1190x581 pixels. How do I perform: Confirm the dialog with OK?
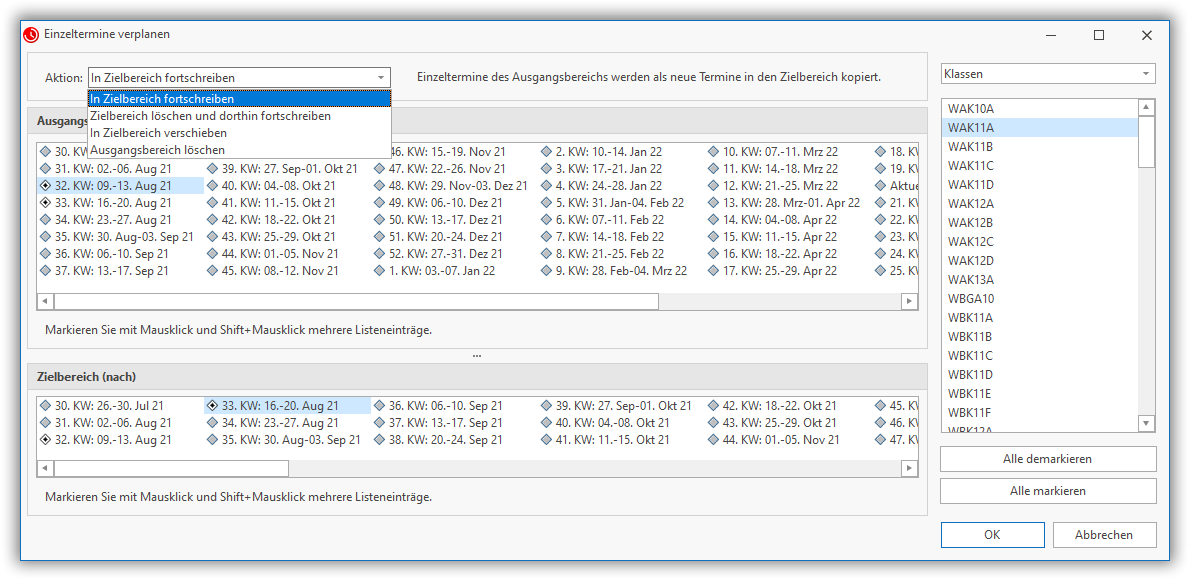click(x=991, y=535)
